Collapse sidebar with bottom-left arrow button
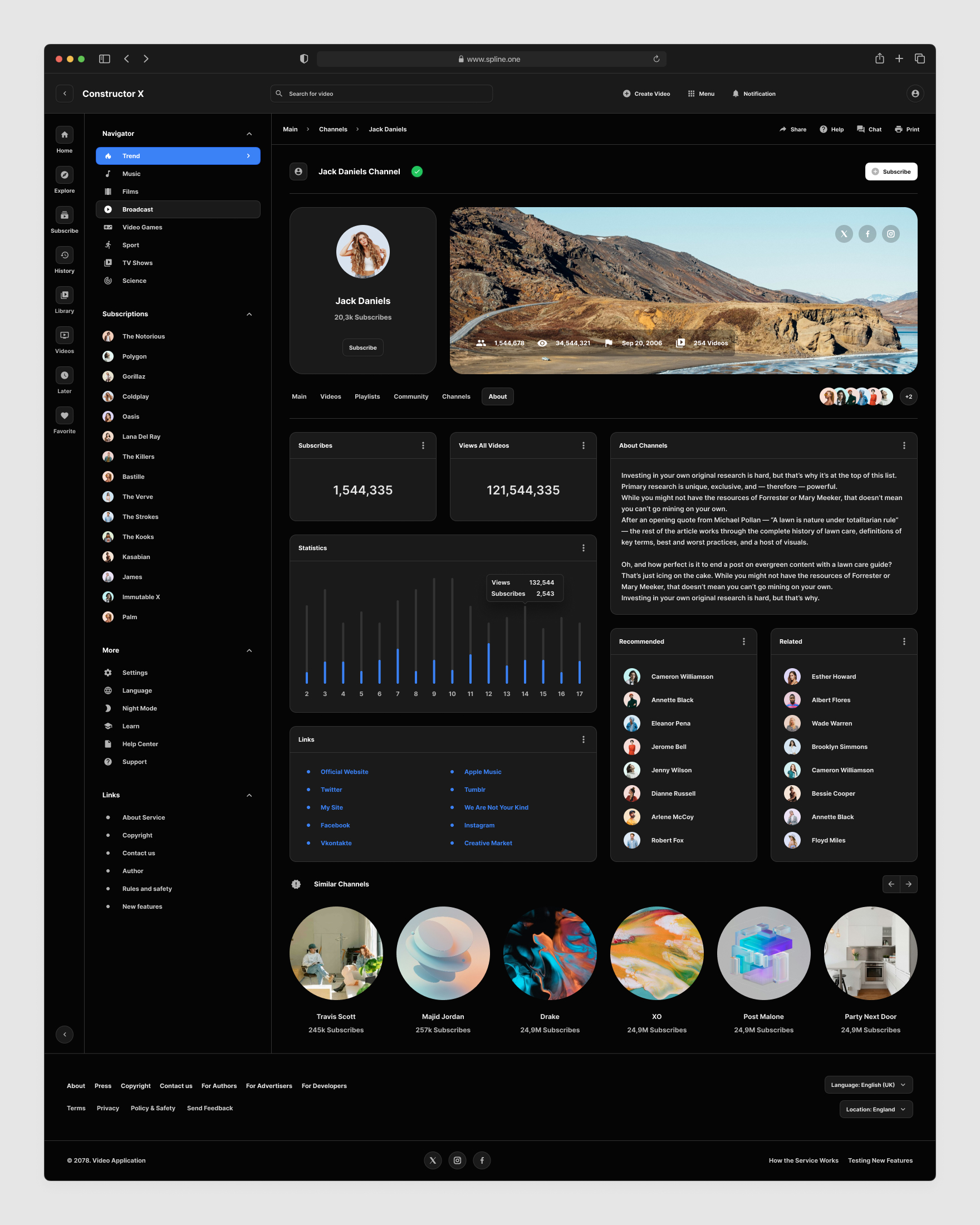The image size is (980, 1225). (64, 1035)
